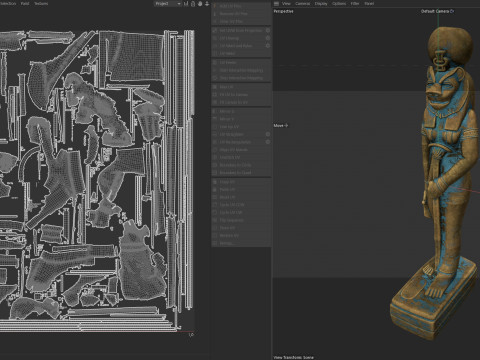Choose Flip Sequence
480x360 pixels.
pyautogui.click(x=241, y=220)
